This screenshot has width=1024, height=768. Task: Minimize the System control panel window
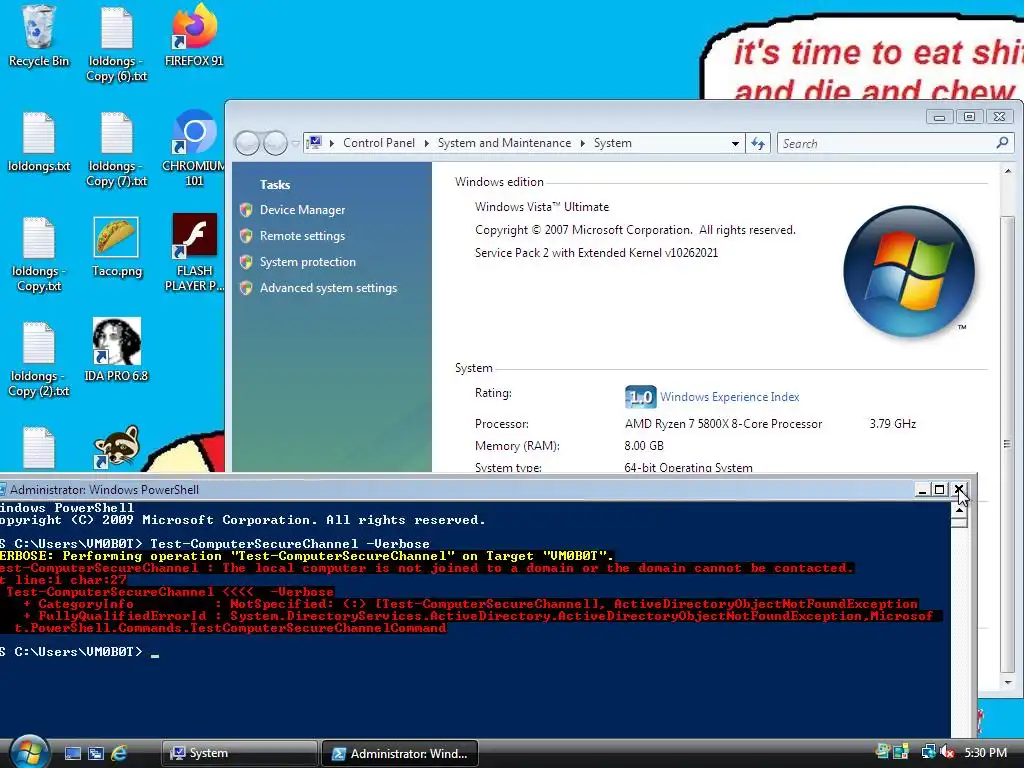click(939, 116)
